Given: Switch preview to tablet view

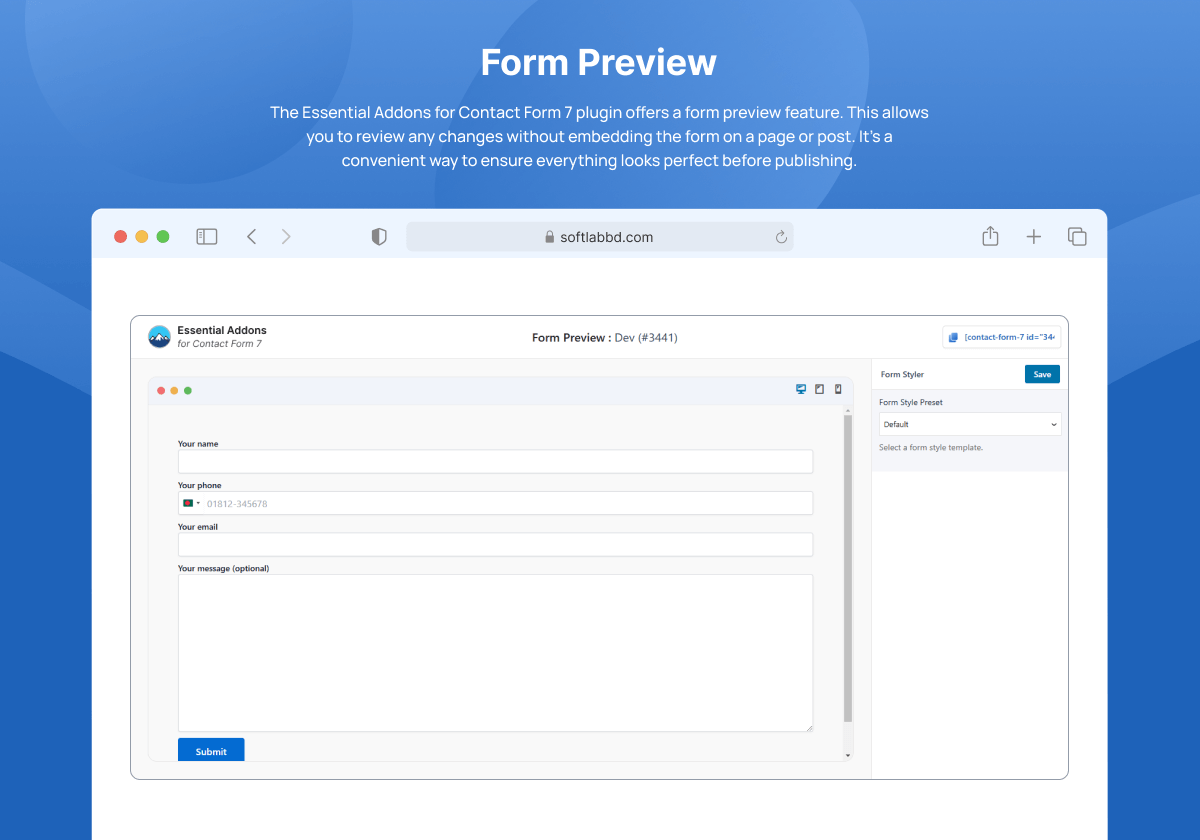Looking at the screenshot, I should click(820, 390).
